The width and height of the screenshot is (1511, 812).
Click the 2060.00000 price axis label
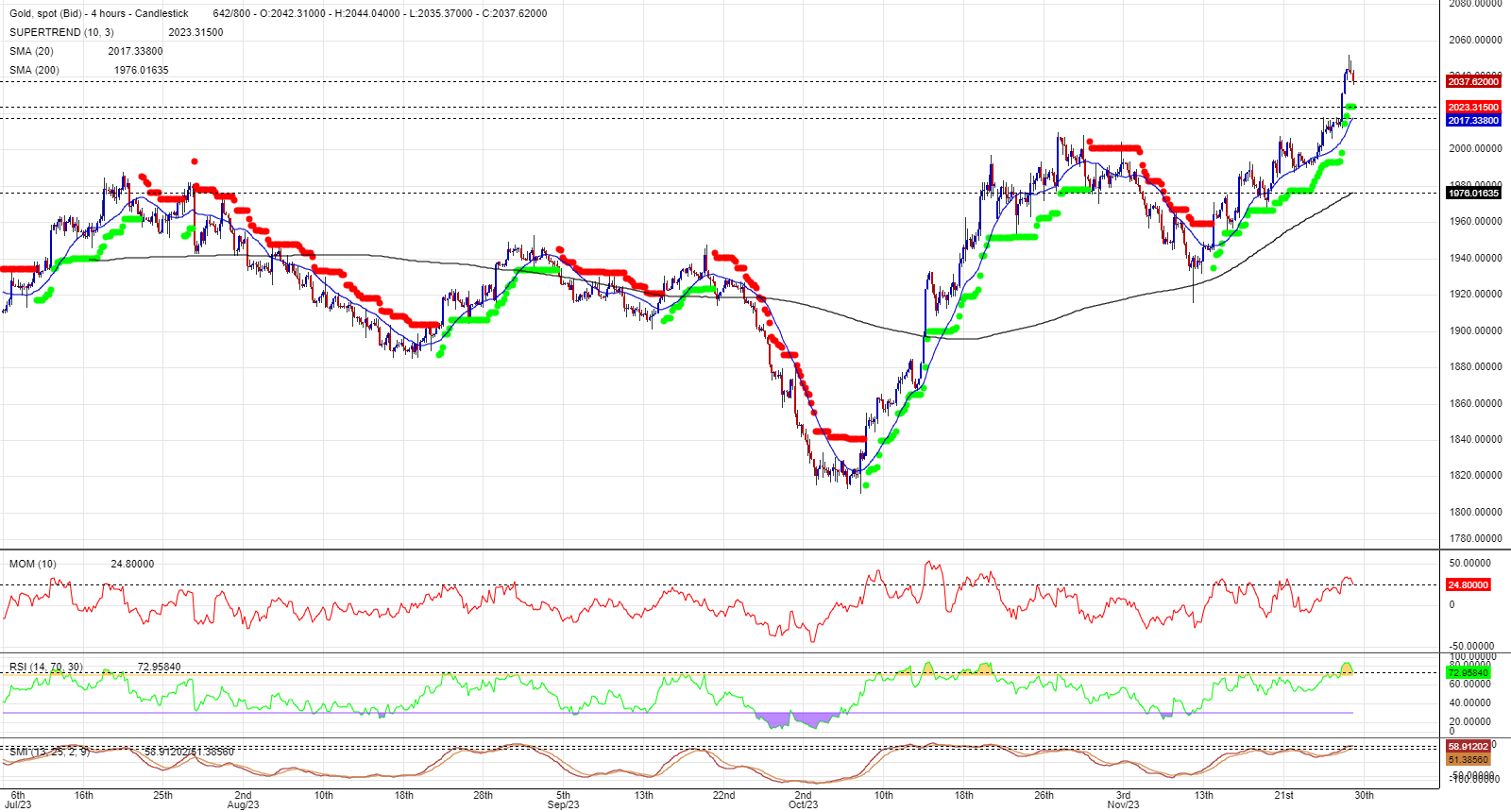[1475, 41]
